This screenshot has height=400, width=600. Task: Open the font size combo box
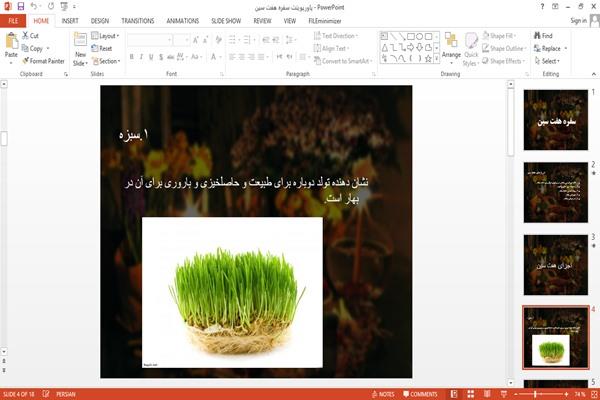tap(181, 40)
